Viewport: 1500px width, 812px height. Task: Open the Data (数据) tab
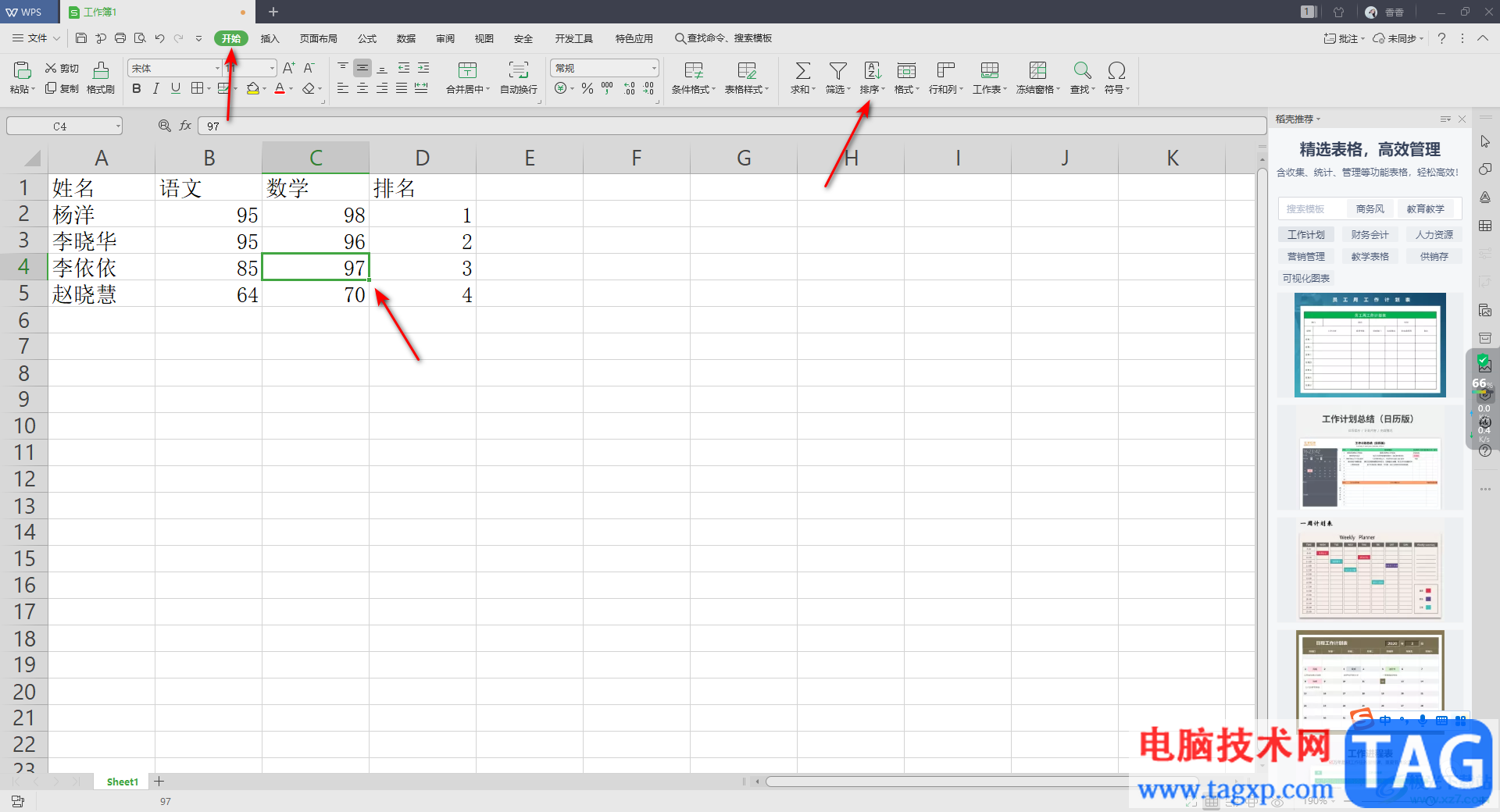click(x=406, y=38)
